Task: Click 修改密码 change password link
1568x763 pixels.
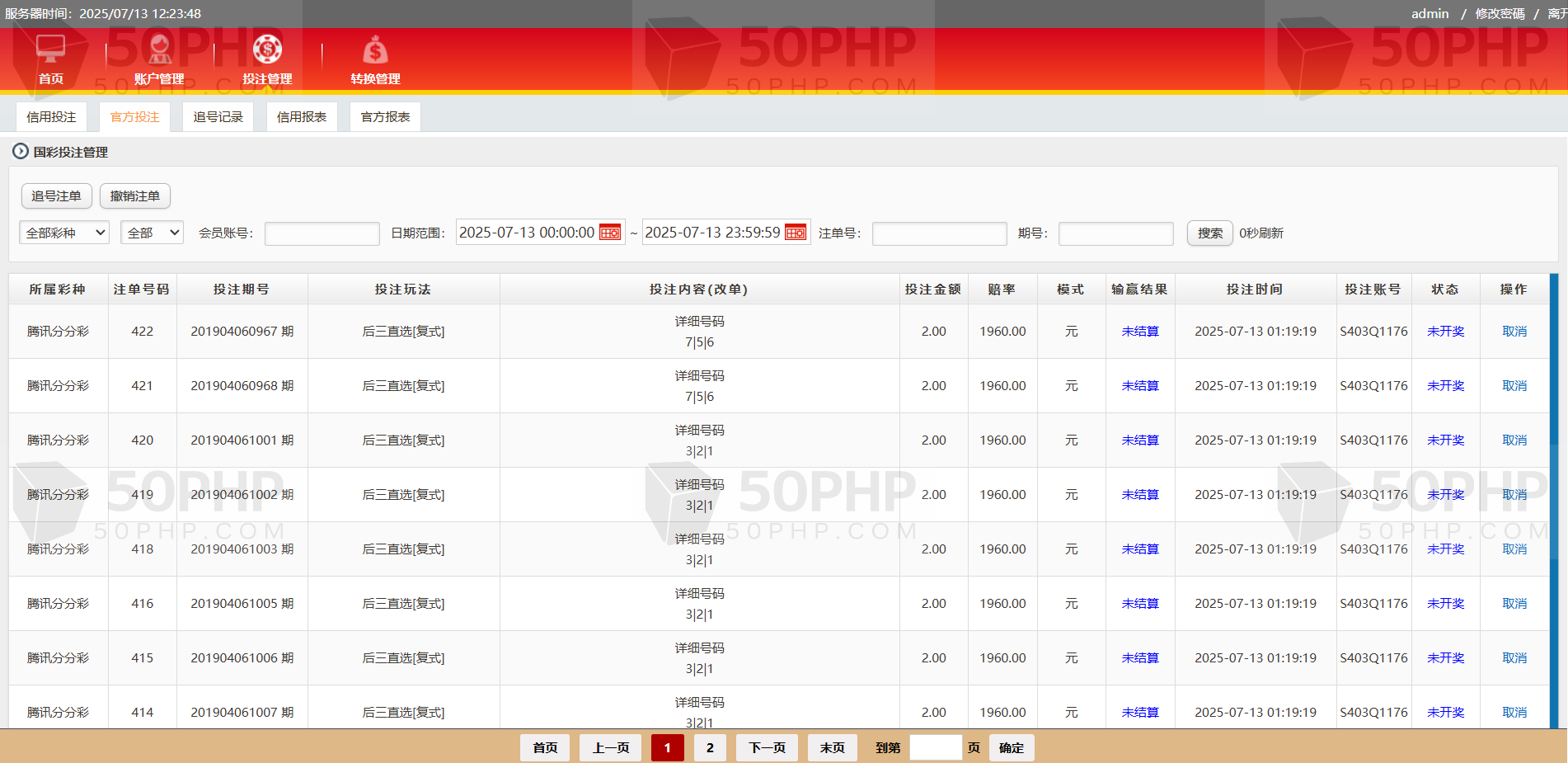Action: 1500,14
